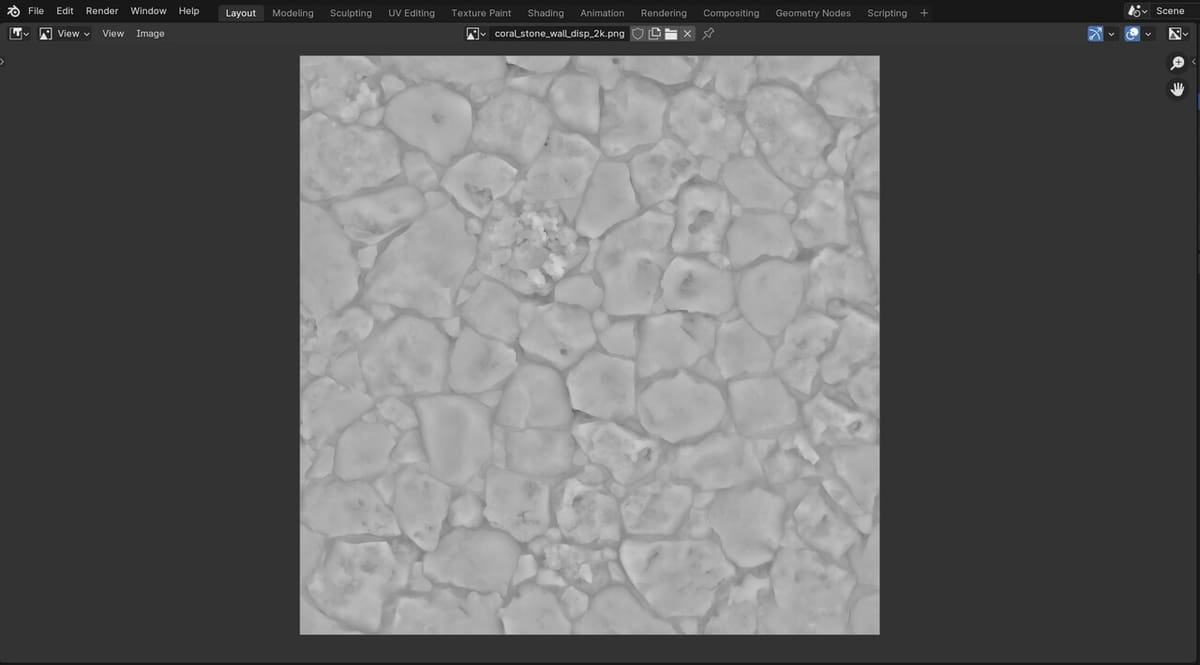This screenshot has width=1200, height=665.
Task: Click the stone wall displacement image
Action: [589, 344]
